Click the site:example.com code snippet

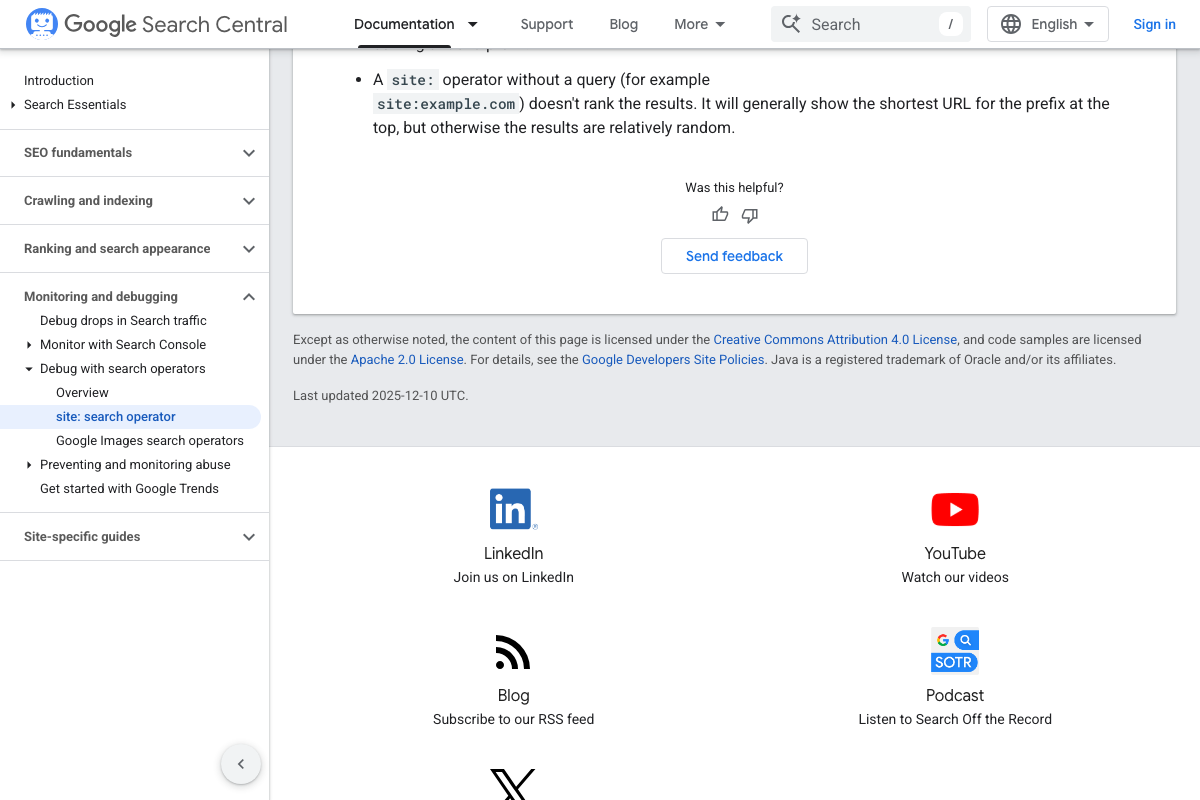(x=447, y=104)
